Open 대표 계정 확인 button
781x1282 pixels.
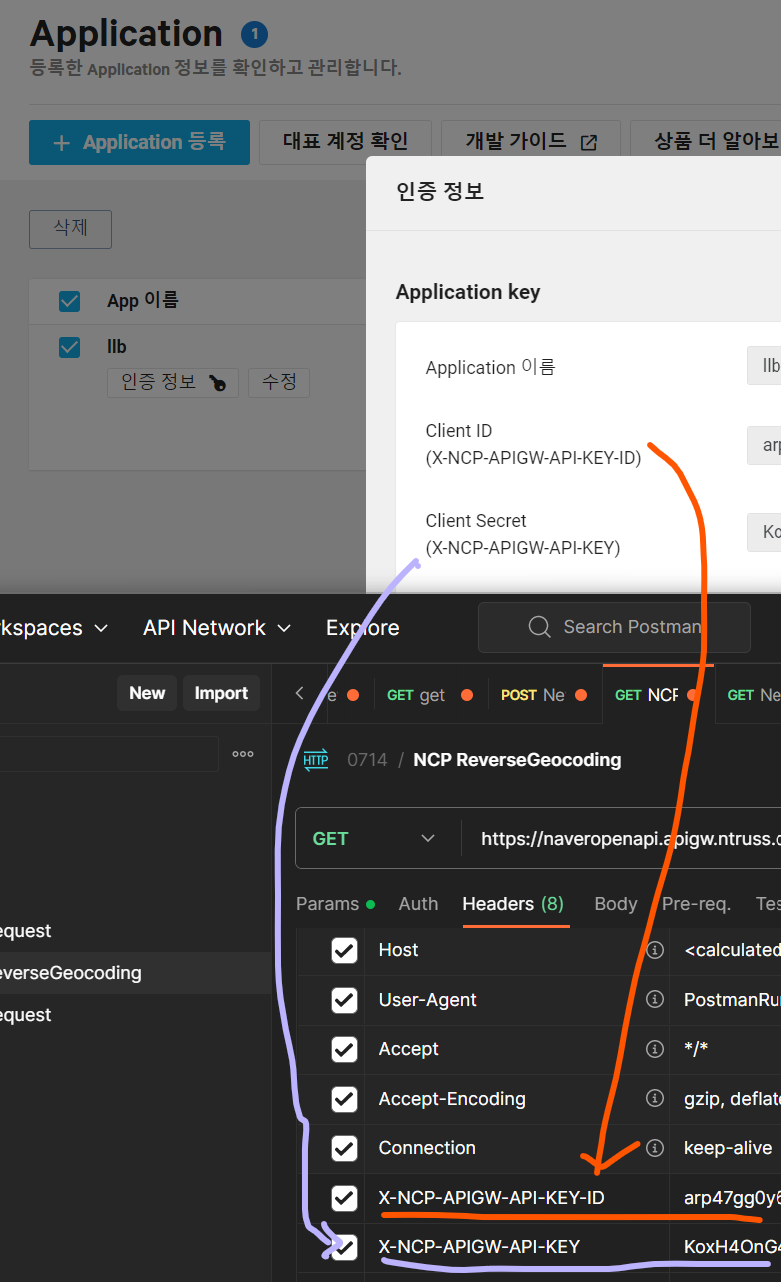(x=346, y=142)
